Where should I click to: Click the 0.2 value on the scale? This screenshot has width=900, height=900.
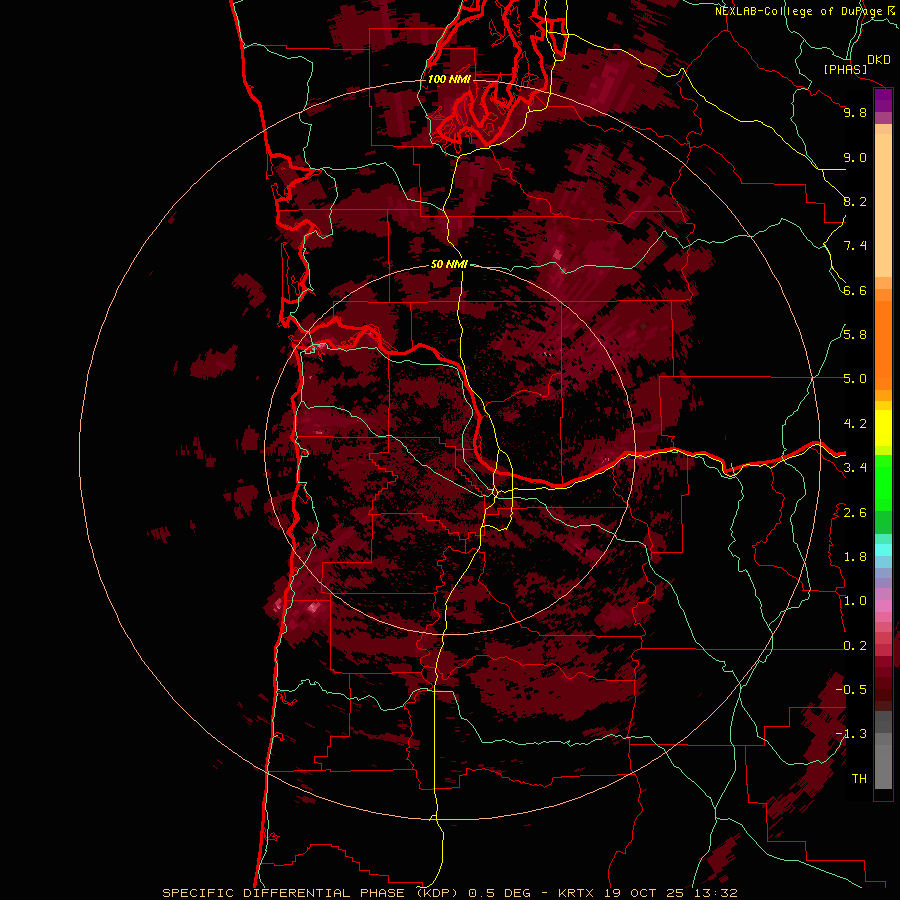click(x=855, y=646)
